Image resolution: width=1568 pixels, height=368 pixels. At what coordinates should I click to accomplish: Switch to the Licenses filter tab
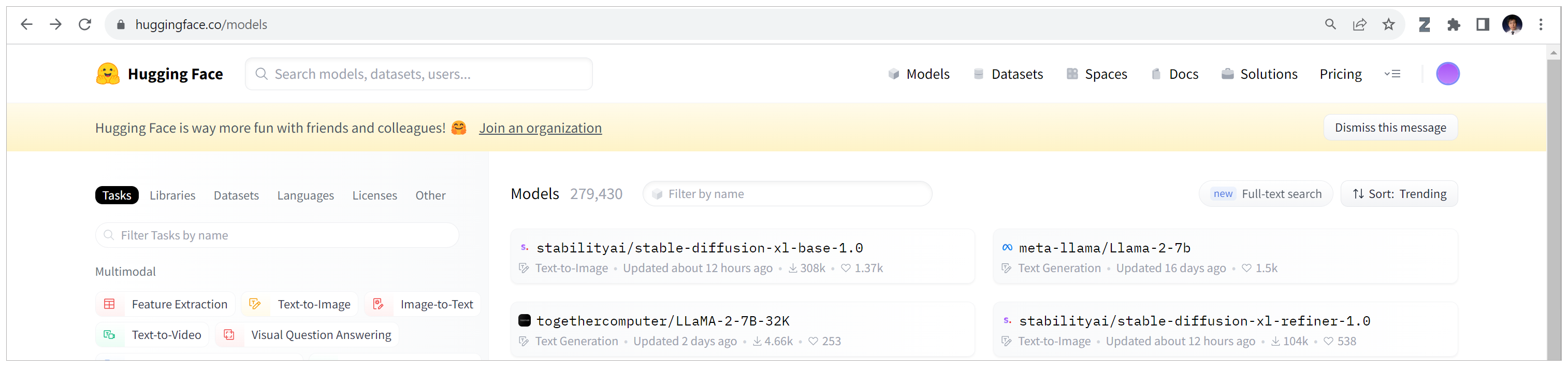(374, 195)
